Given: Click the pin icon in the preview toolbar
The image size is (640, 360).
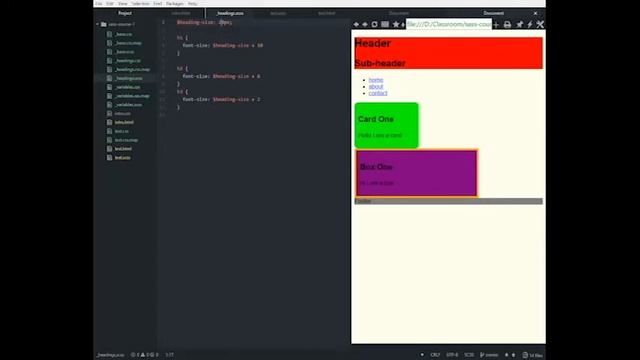Looking at the screenshot, I should 520,24.
